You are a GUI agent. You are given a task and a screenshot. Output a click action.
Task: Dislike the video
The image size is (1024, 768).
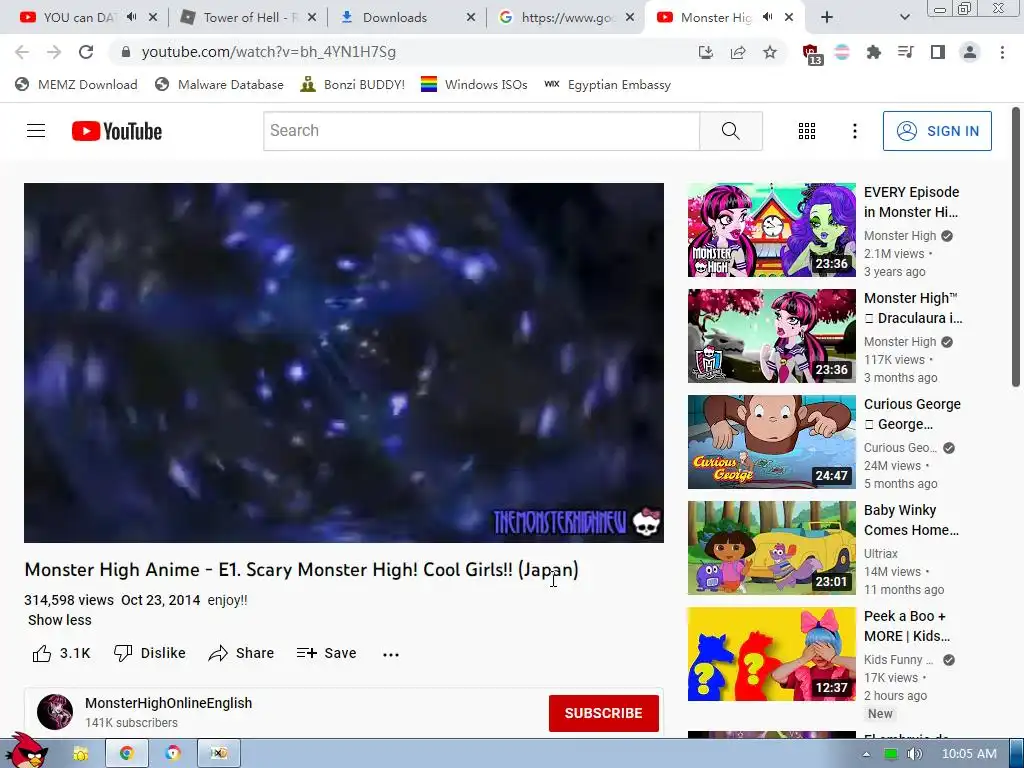pos(150,653)
